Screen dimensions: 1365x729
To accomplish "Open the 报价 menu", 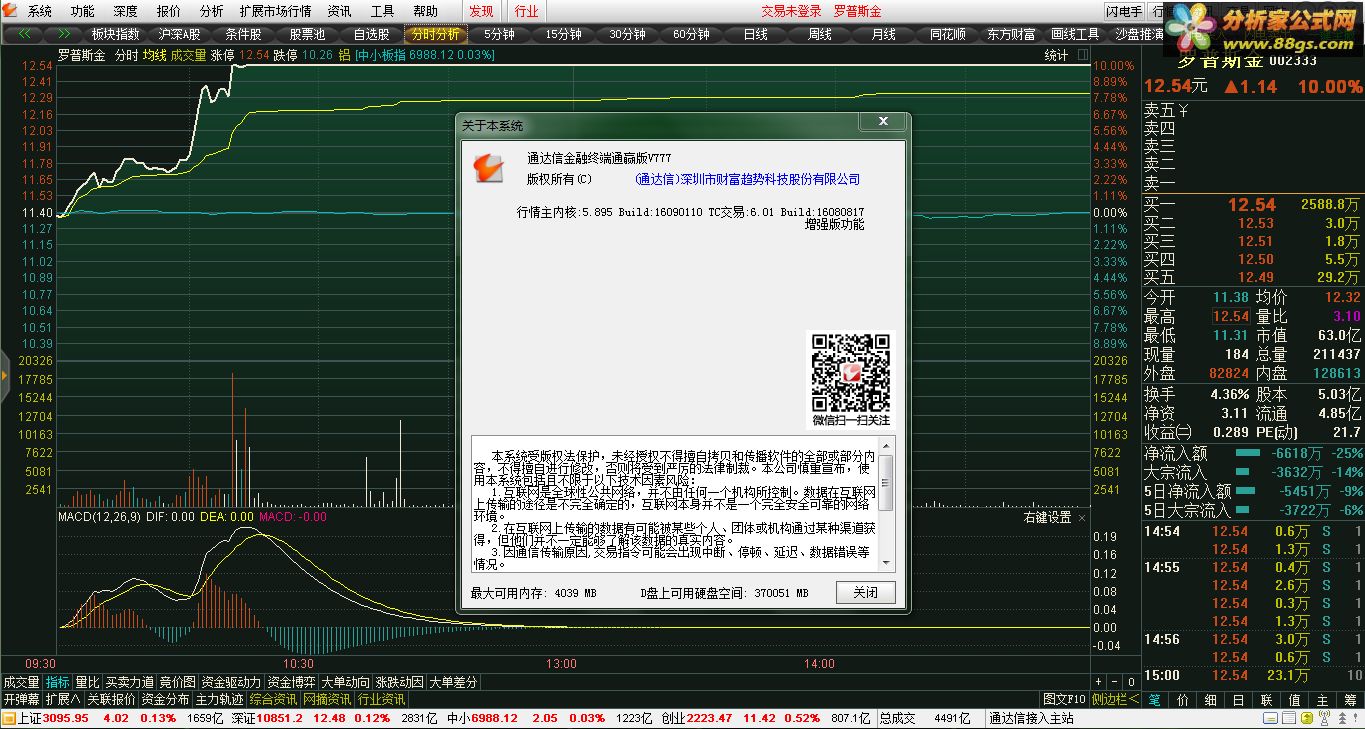I will pos(169,11).
